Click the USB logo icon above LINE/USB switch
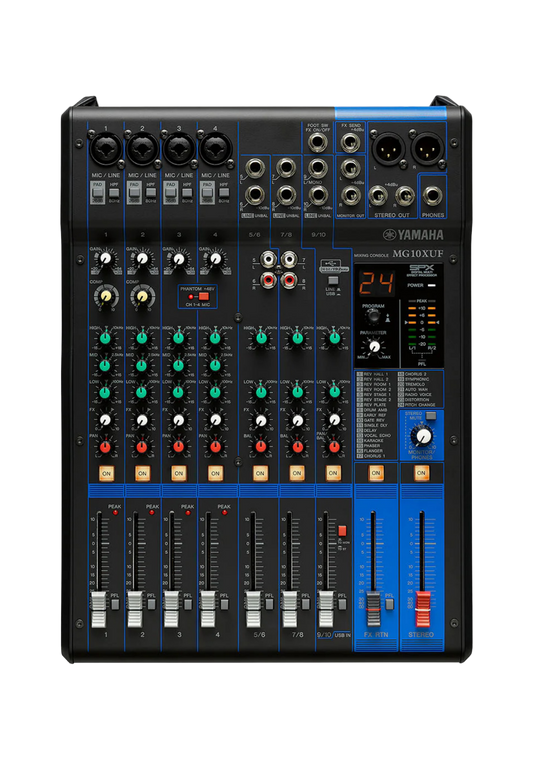 coord(333,261)
